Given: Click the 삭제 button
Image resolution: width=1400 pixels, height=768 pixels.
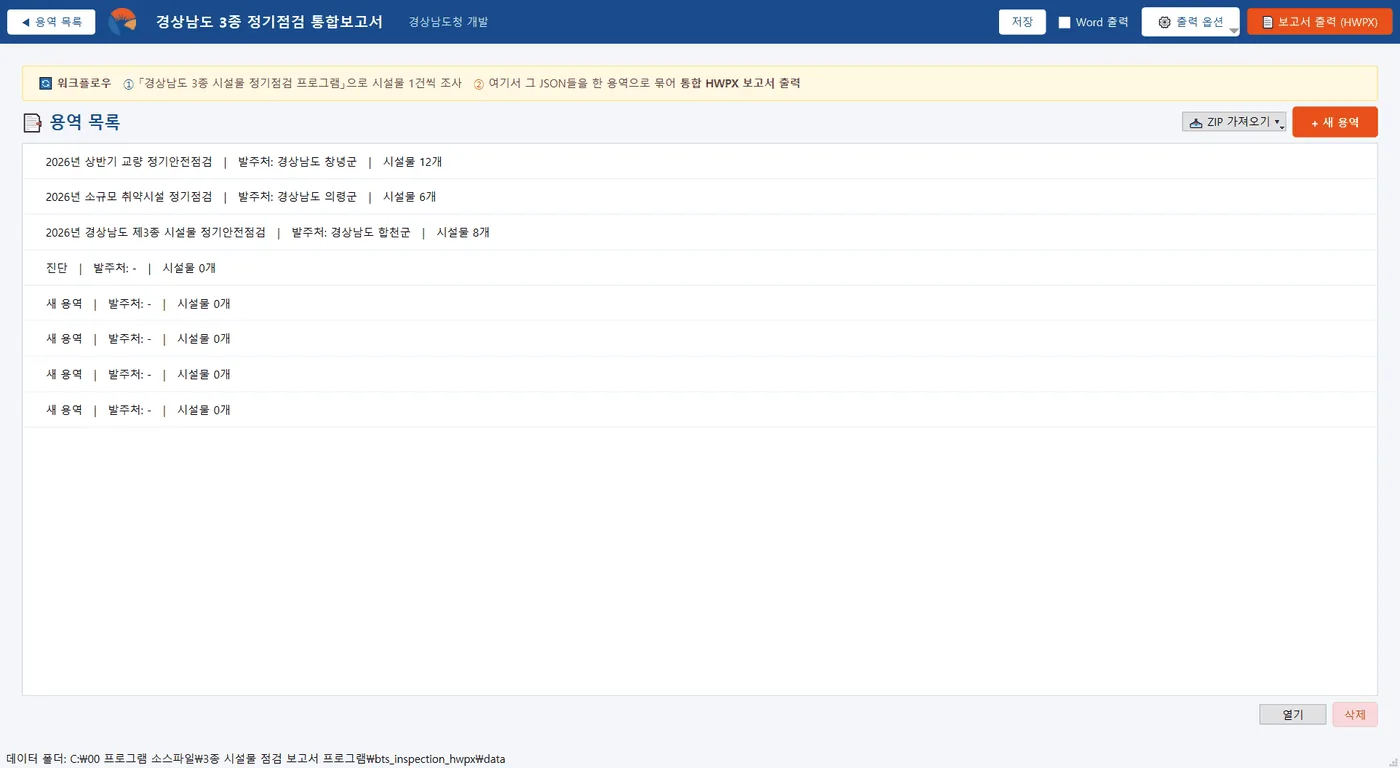Looking at the screenshot, I should pos(1355,715).
